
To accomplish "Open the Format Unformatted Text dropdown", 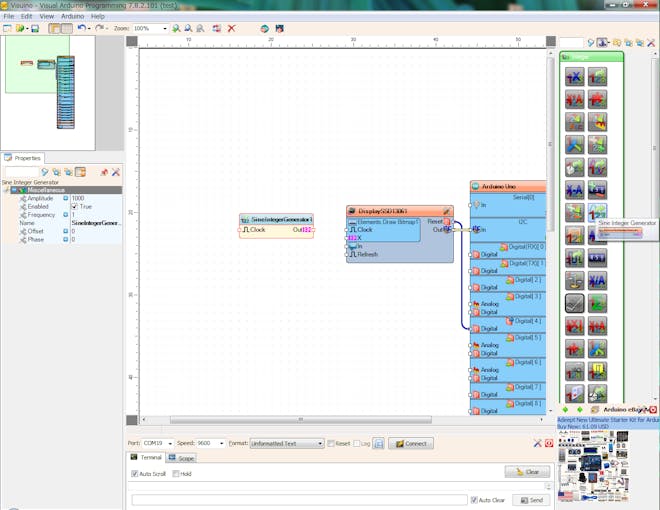I will (287, 444).
